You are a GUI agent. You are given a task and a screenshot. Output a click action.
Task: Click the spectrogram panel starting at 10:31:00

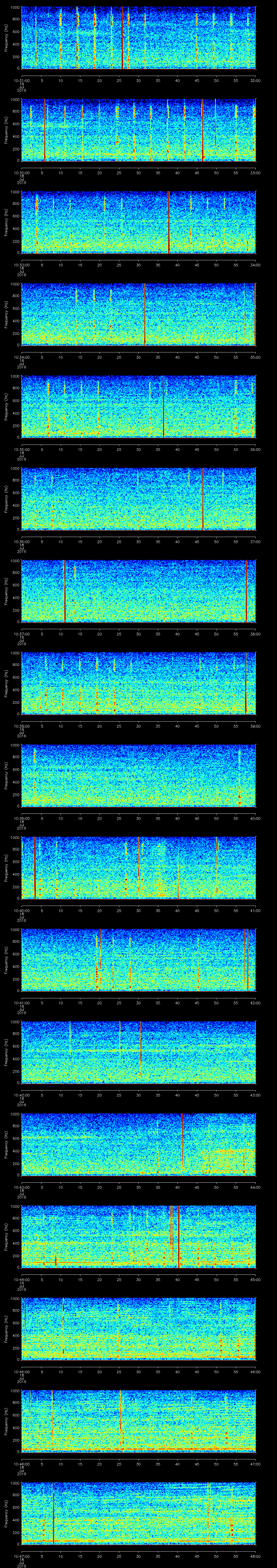(138, 38)
